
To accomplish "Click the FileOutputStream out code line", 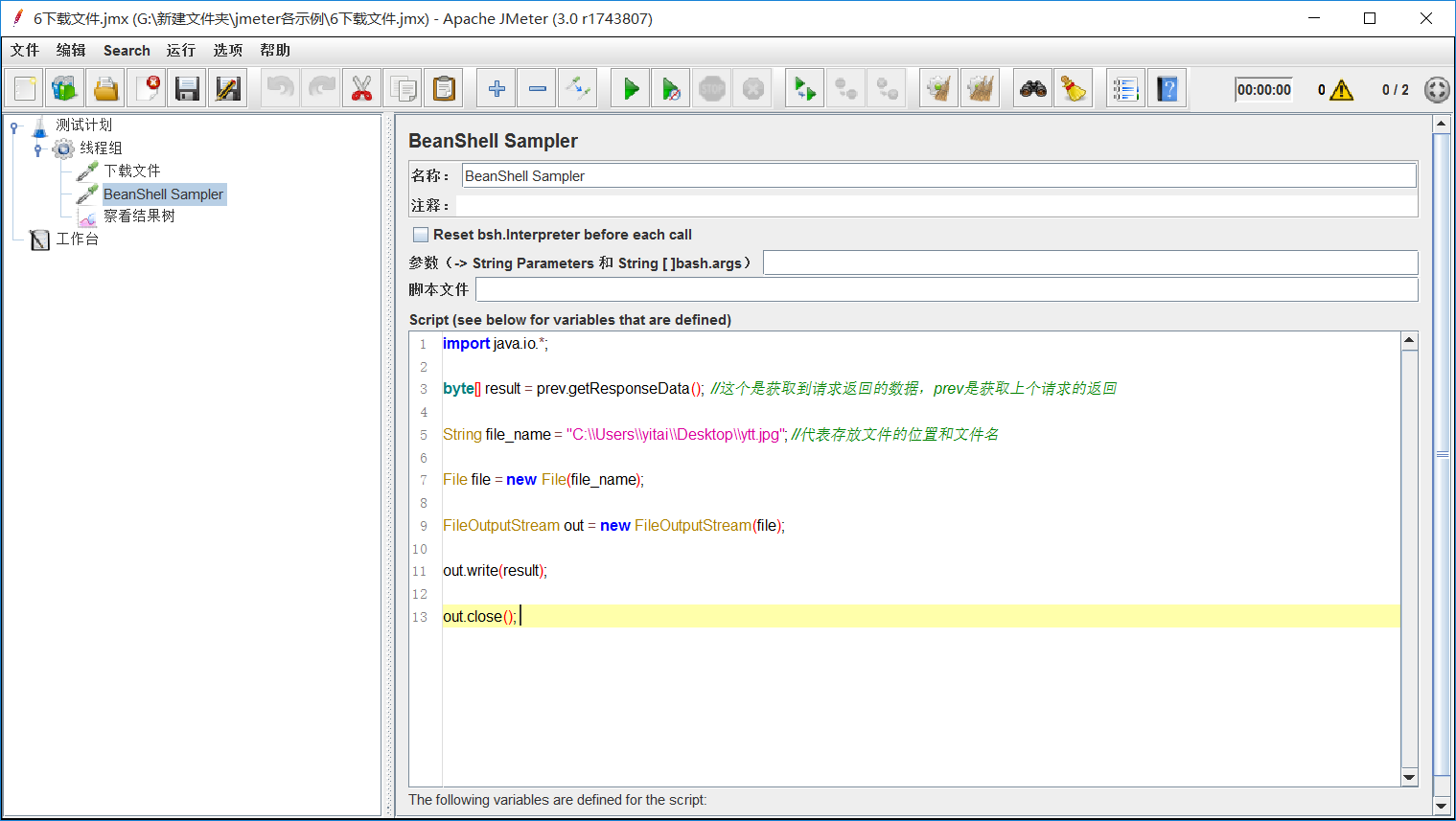I will [x=613, y=526].
